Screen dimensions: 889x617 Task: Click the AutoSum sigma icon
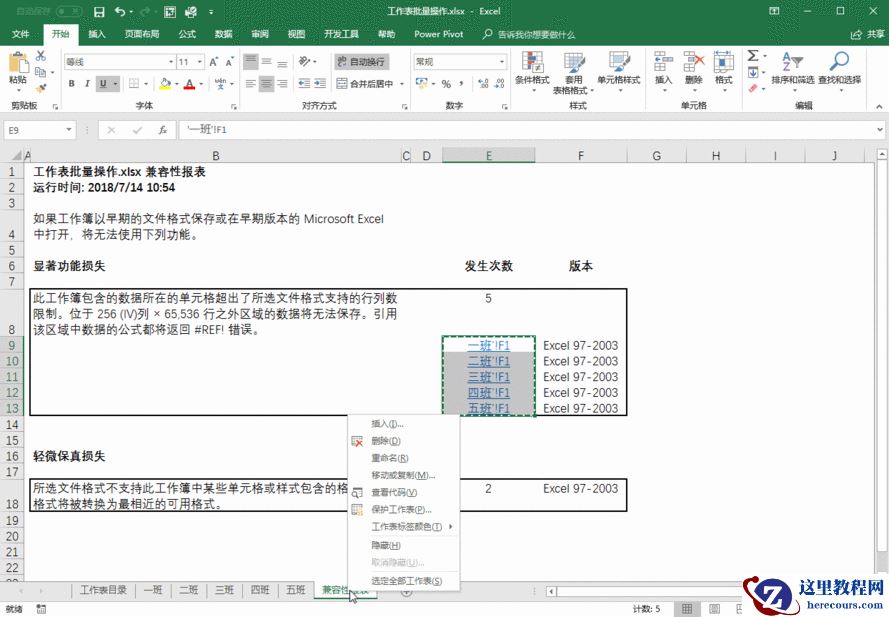(x=752, y=56)
